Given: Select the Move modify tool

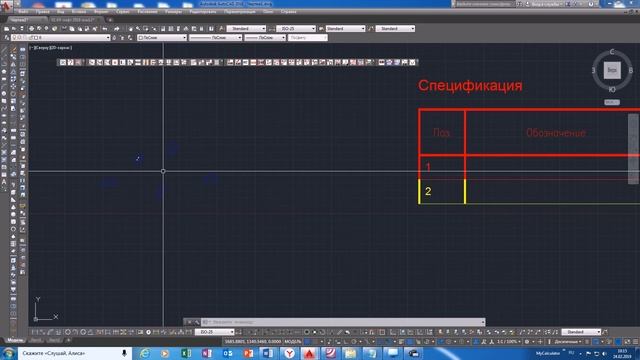Looking at the screenshot, I should [x=13, y=87].
